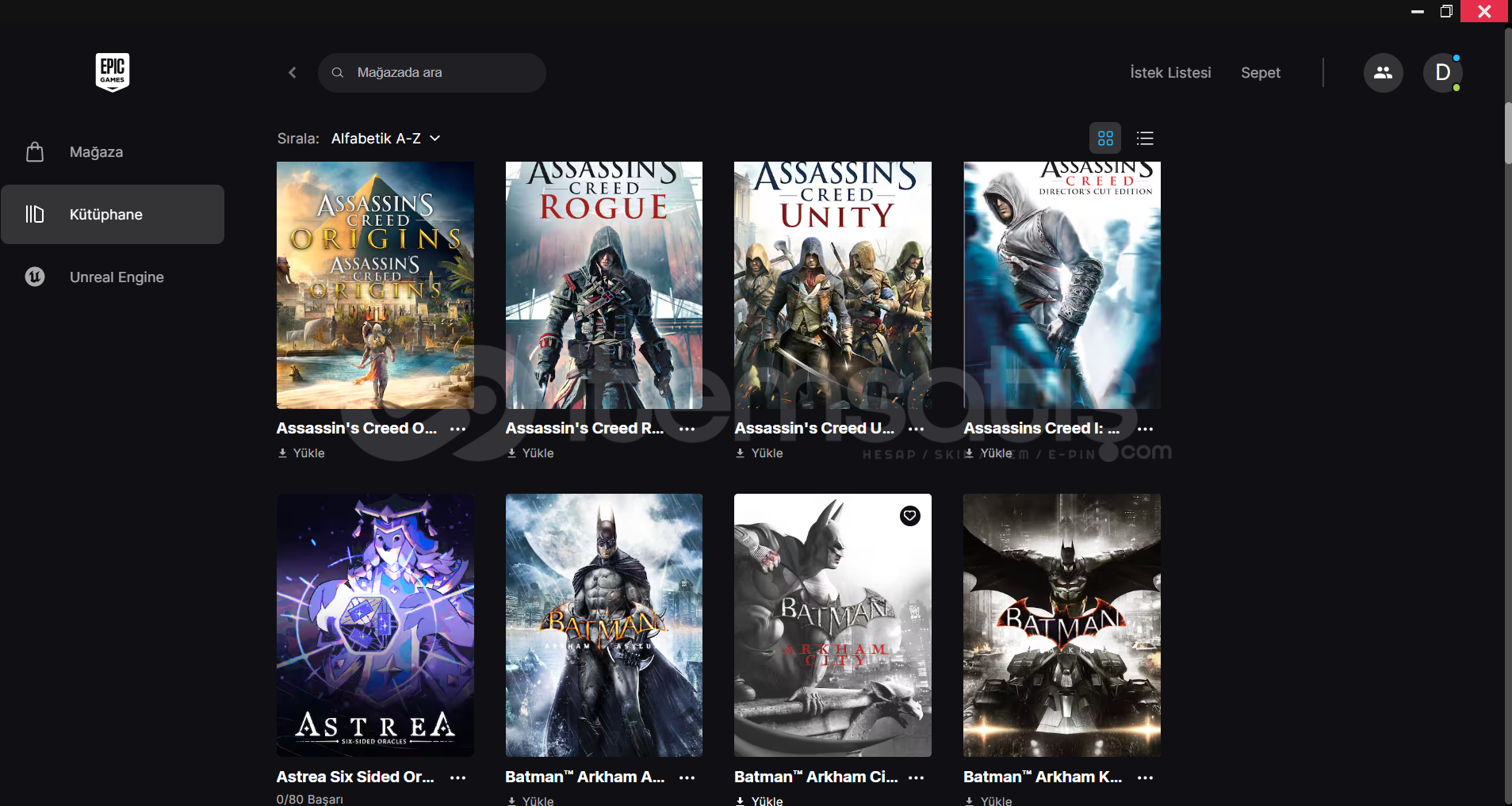
Task: Click the Epic Games logo
Action: pos(113,72)
